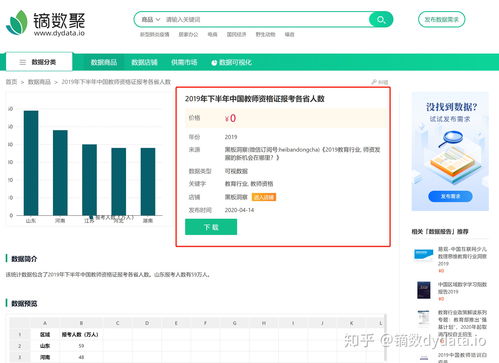Click the green 下载 download button
The image size is (499, 363).
tap(211, 227)
